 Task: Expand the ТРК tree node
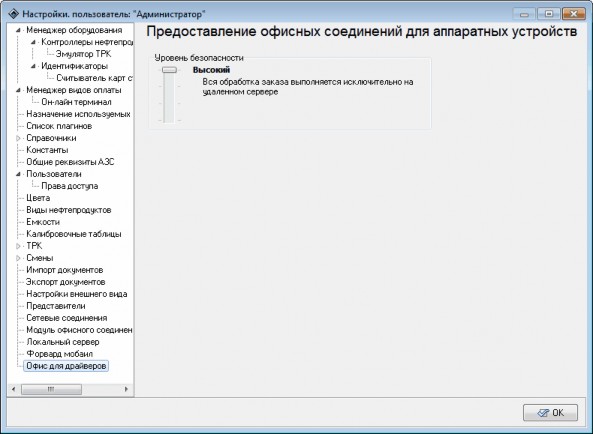point(18,246)
